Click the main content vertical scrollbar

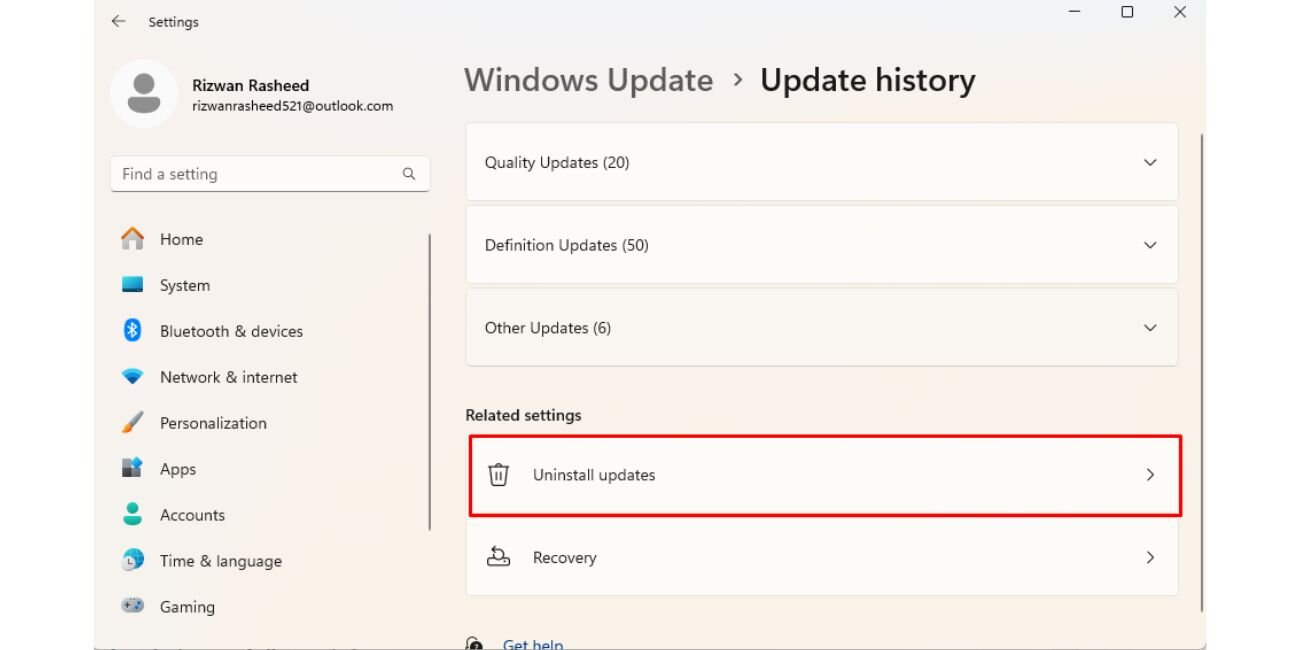pos(1201,372)
